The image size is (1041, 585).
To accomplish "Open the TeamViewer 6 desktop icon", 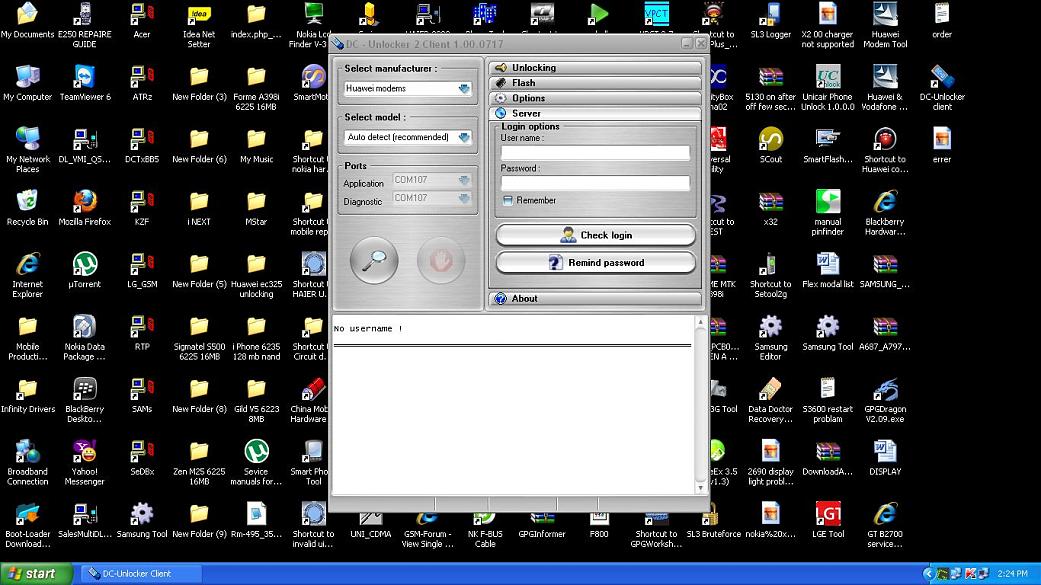I will click(x=85, y=78).
